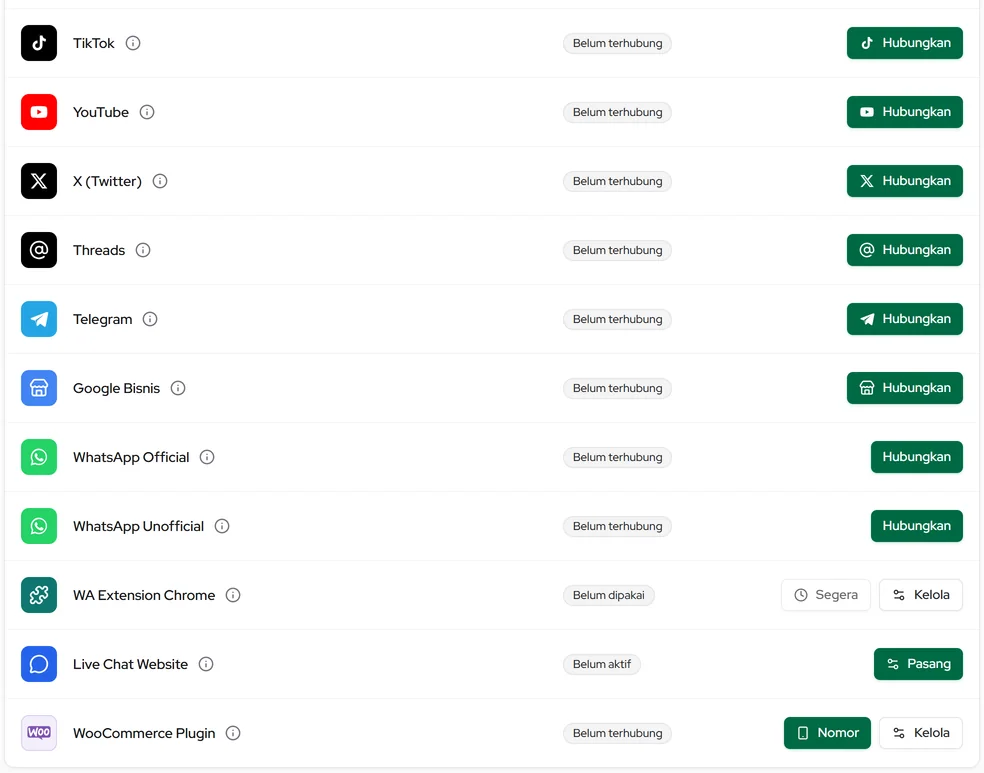Image resolution: width=984 pixels, height=773 pixels.
Task: Select the Google Bisnis label
Action: pyautogui.click(x=116, y=388)
